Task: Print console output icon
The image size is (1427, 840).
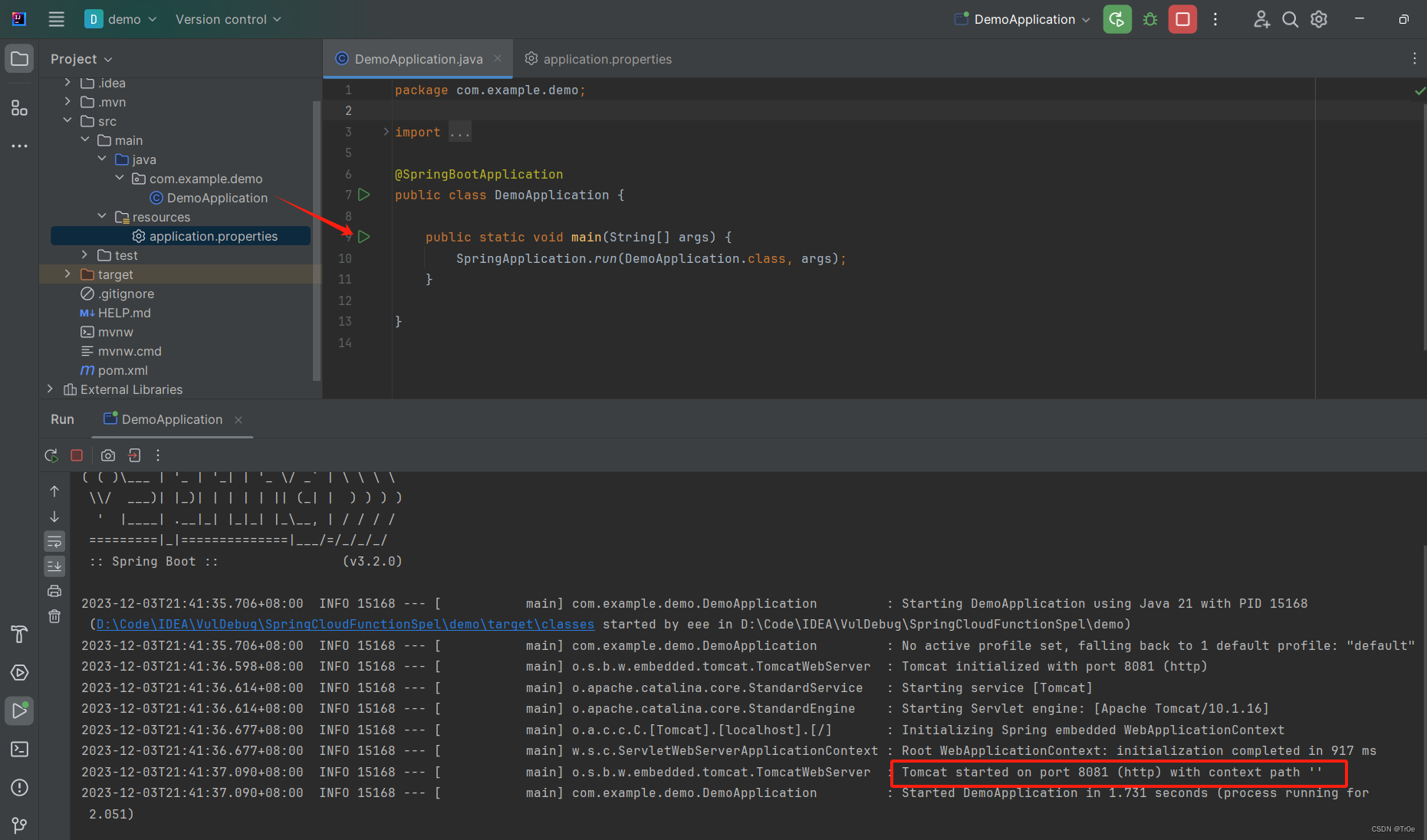Action: click(54, 591)
